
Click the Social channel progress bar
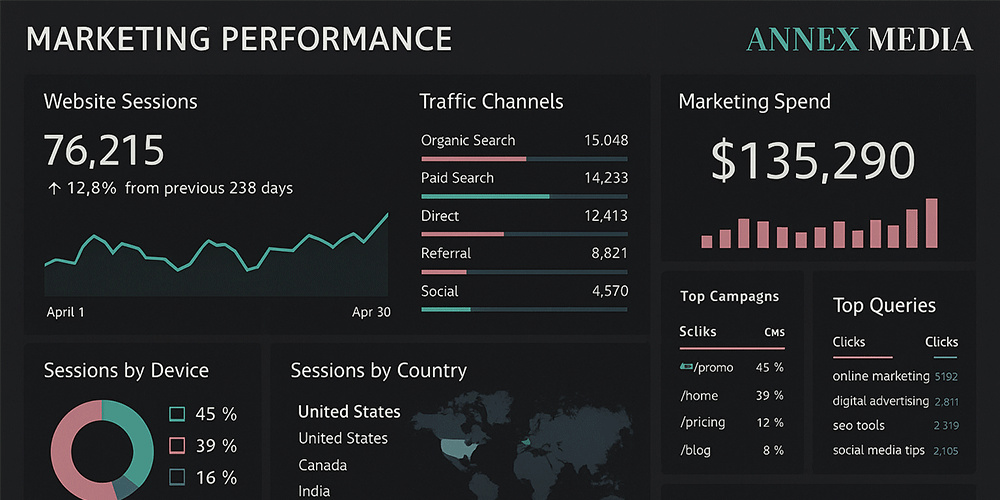tap(524, 309)
